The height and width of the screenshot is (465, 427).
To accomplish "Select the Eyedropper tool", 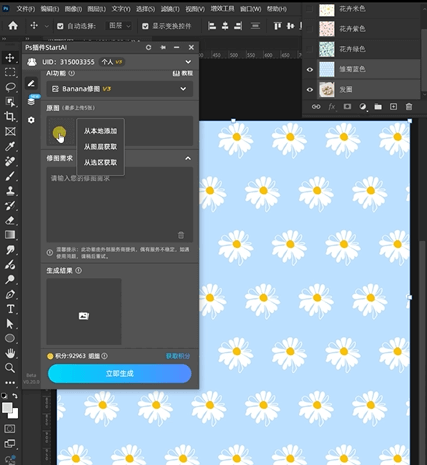I will [10, 146].
